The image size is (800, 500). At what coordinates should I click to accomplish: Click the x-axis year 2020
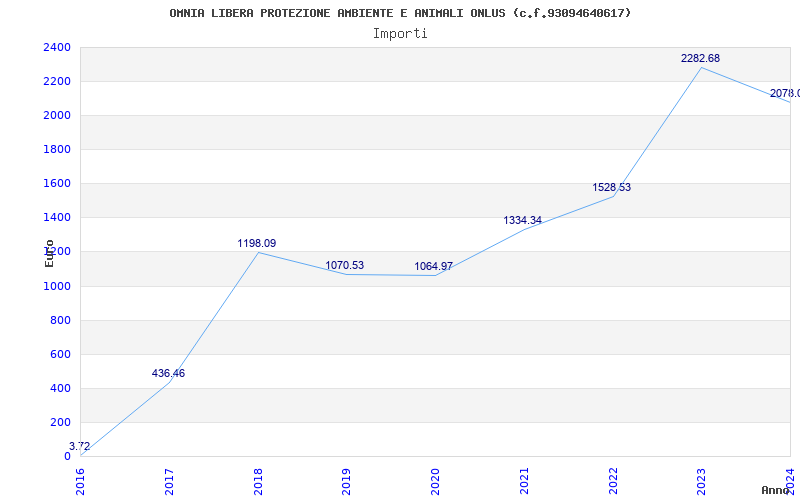[x=435, y=481]
